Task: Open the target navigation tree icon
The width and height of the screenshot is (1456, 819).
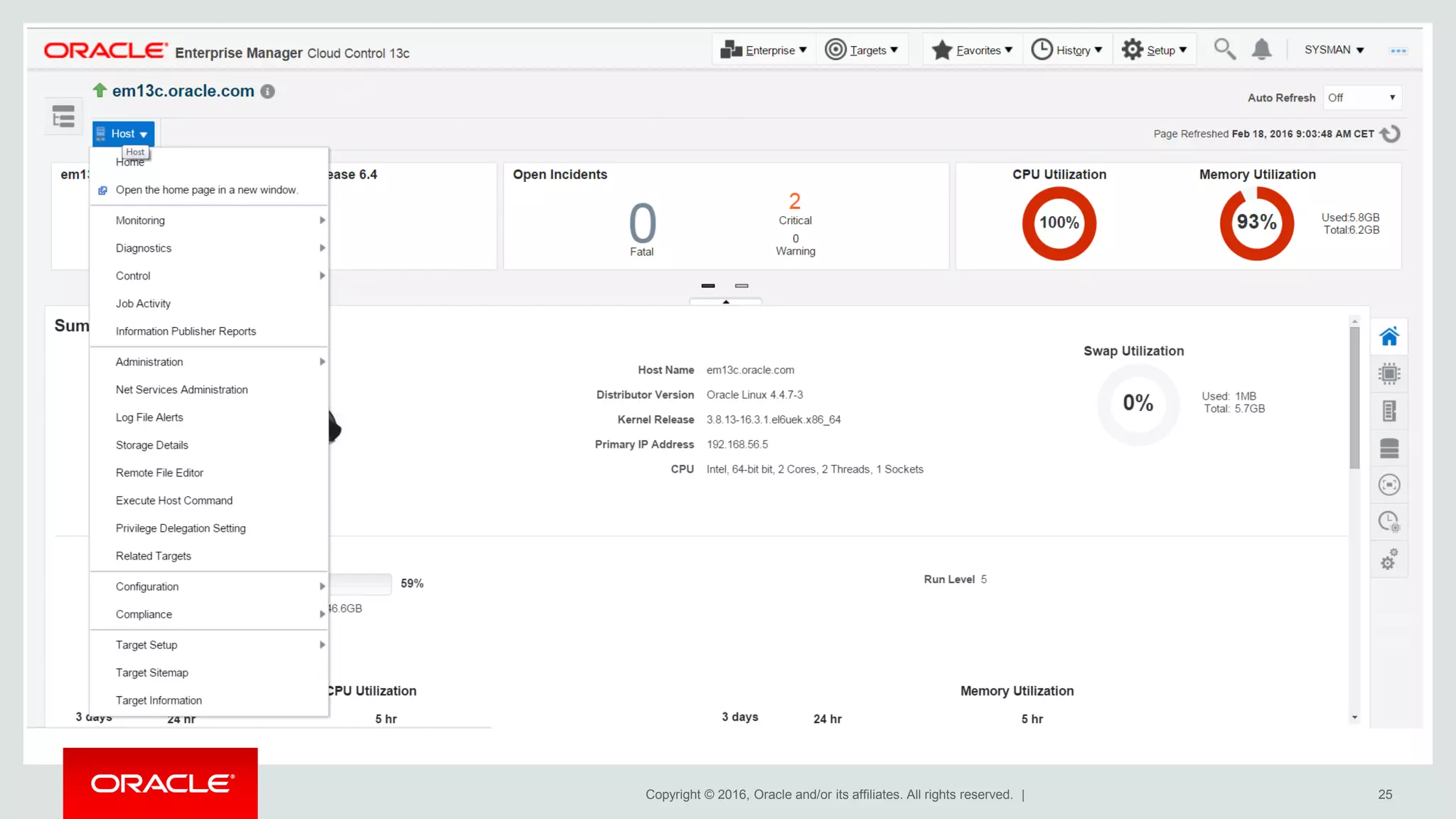Action: (x=63, y=117)
